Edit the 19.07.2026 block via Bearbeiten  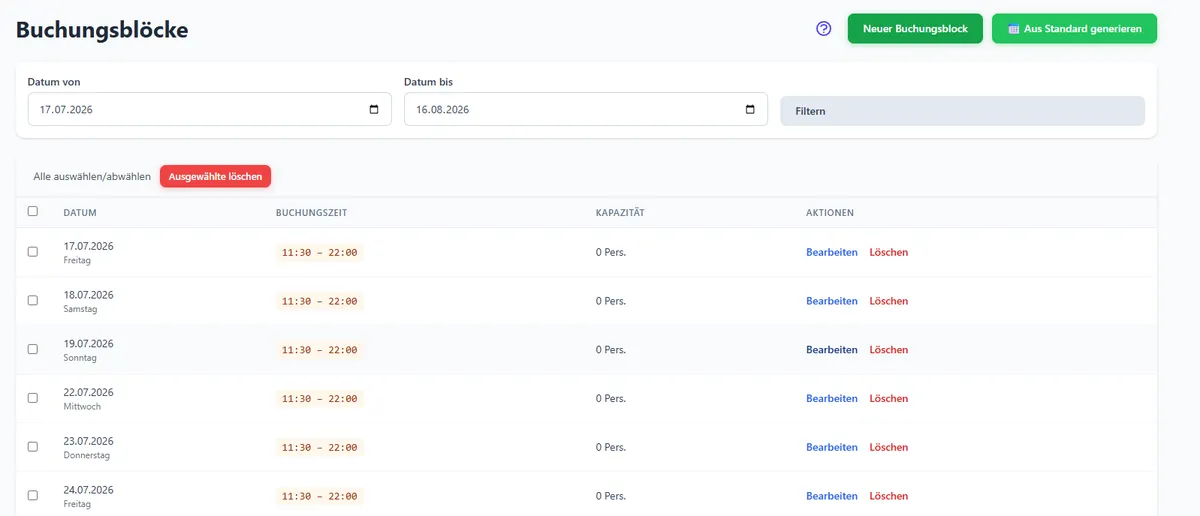pos(832,350)
